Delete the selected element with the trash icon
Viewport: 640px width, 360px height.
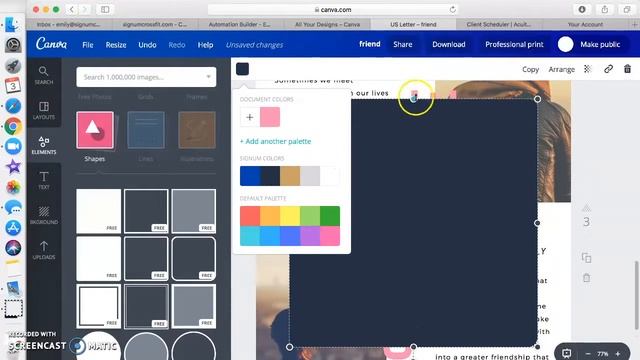(627, 69)
